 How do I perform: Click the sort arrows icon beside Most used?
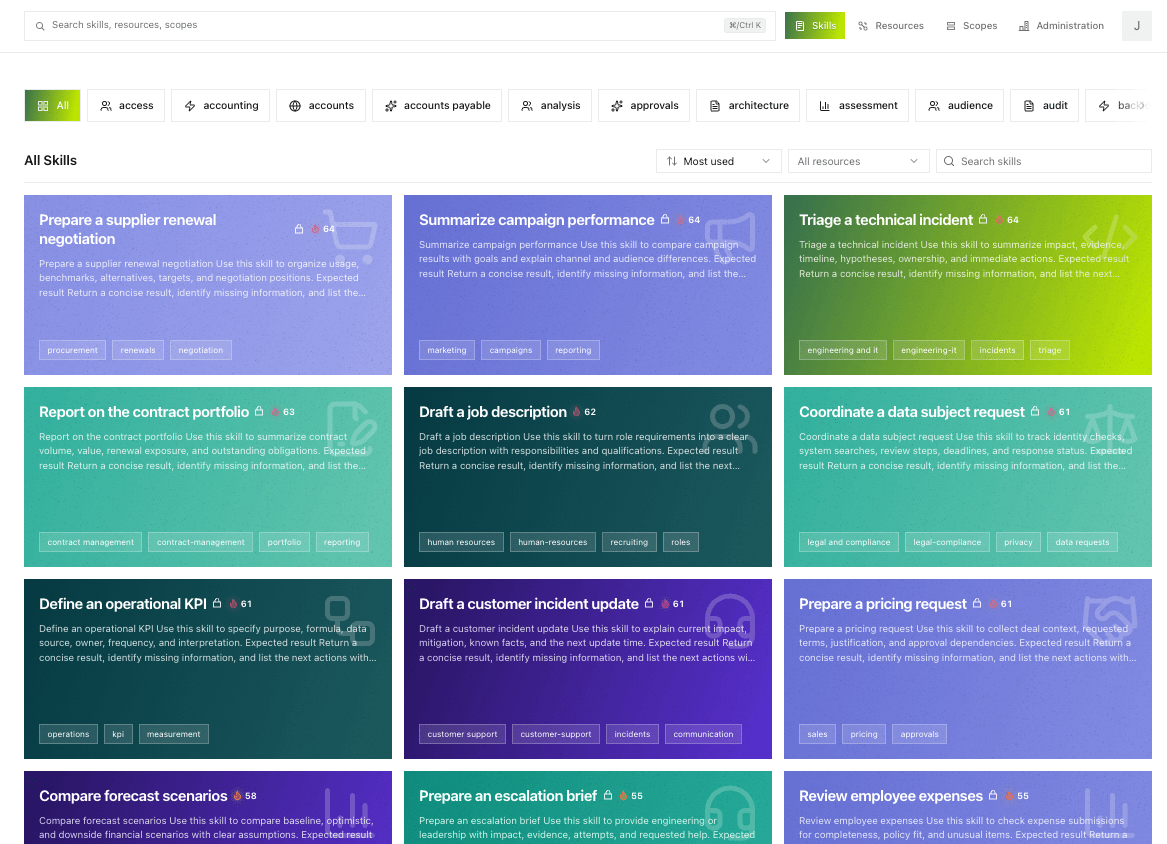click(x=672, y=162)
